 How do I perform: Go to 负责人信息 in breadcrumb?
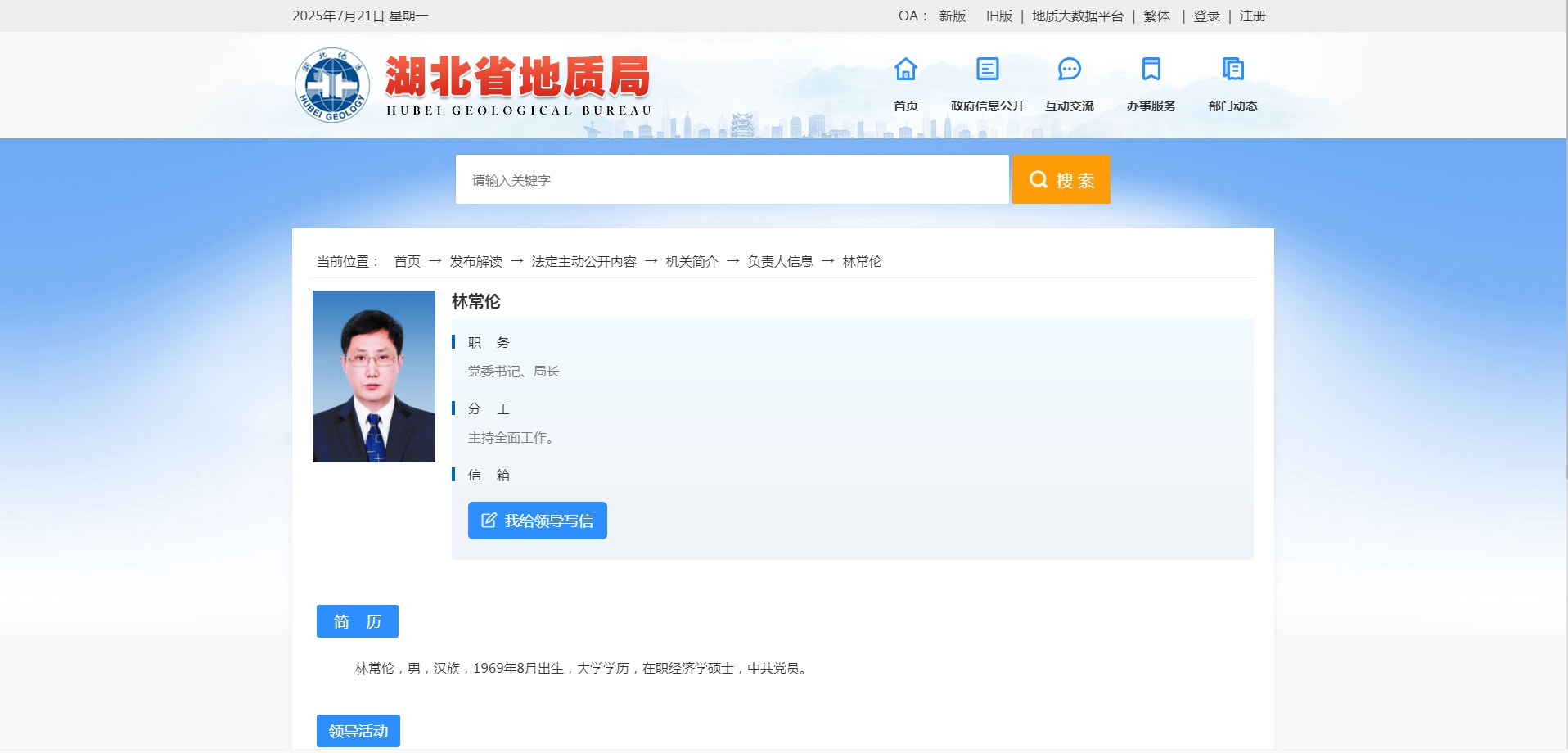point(780,261)
